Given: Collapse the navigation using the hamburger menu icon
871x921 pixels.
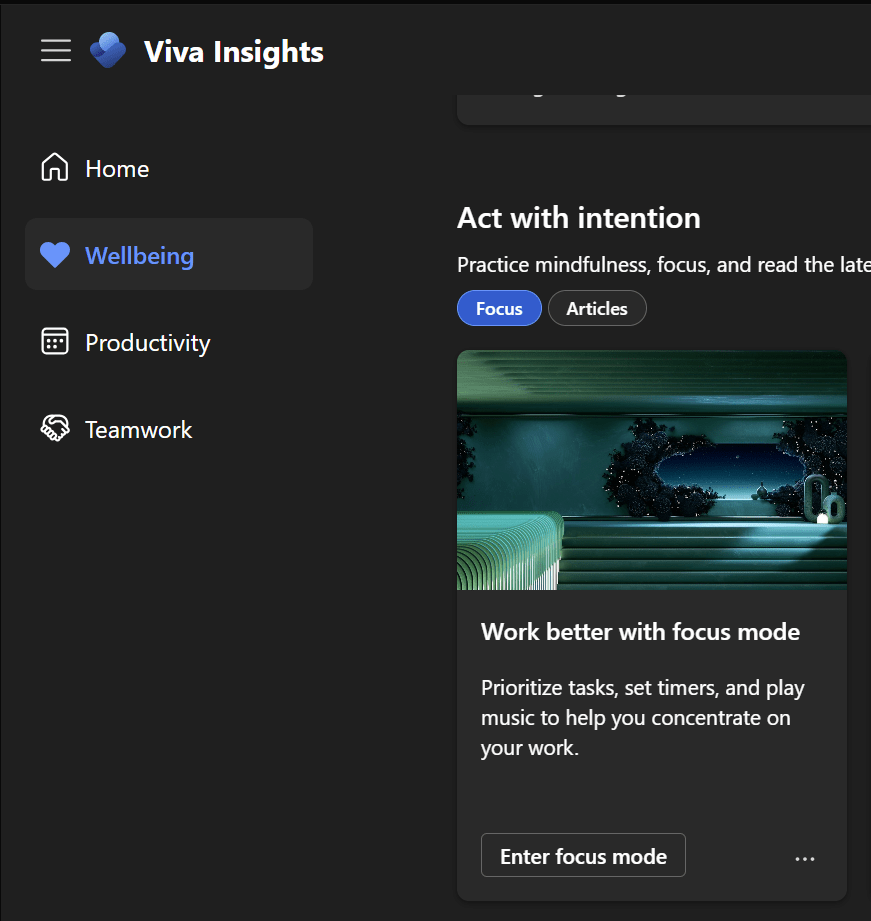Looking at the screenshot, I should (56, 51).
